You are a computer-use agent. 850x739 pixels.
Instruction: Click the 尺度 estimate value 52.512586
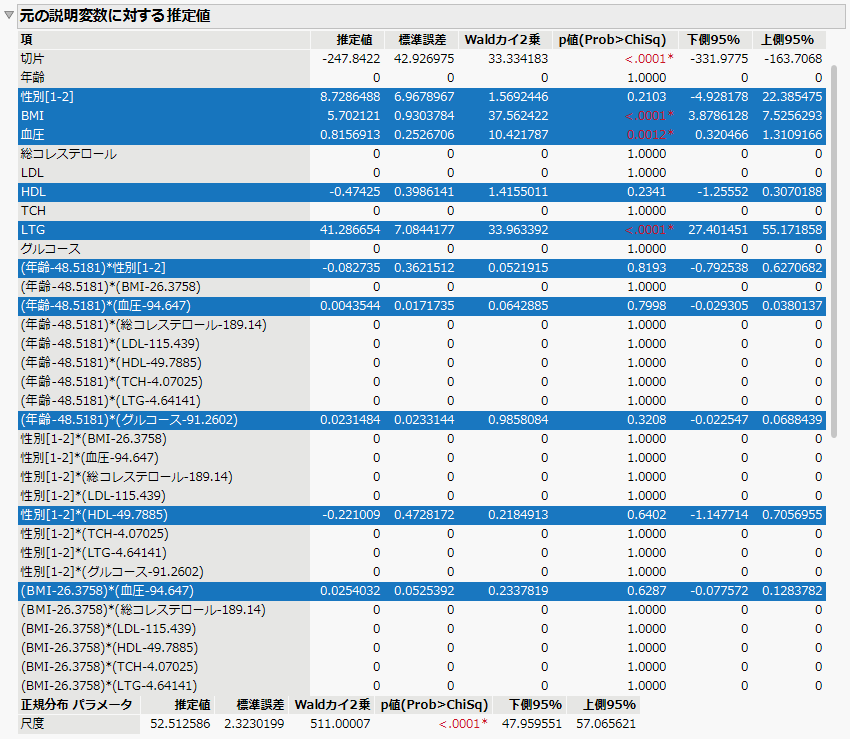(x=180, y=724)
